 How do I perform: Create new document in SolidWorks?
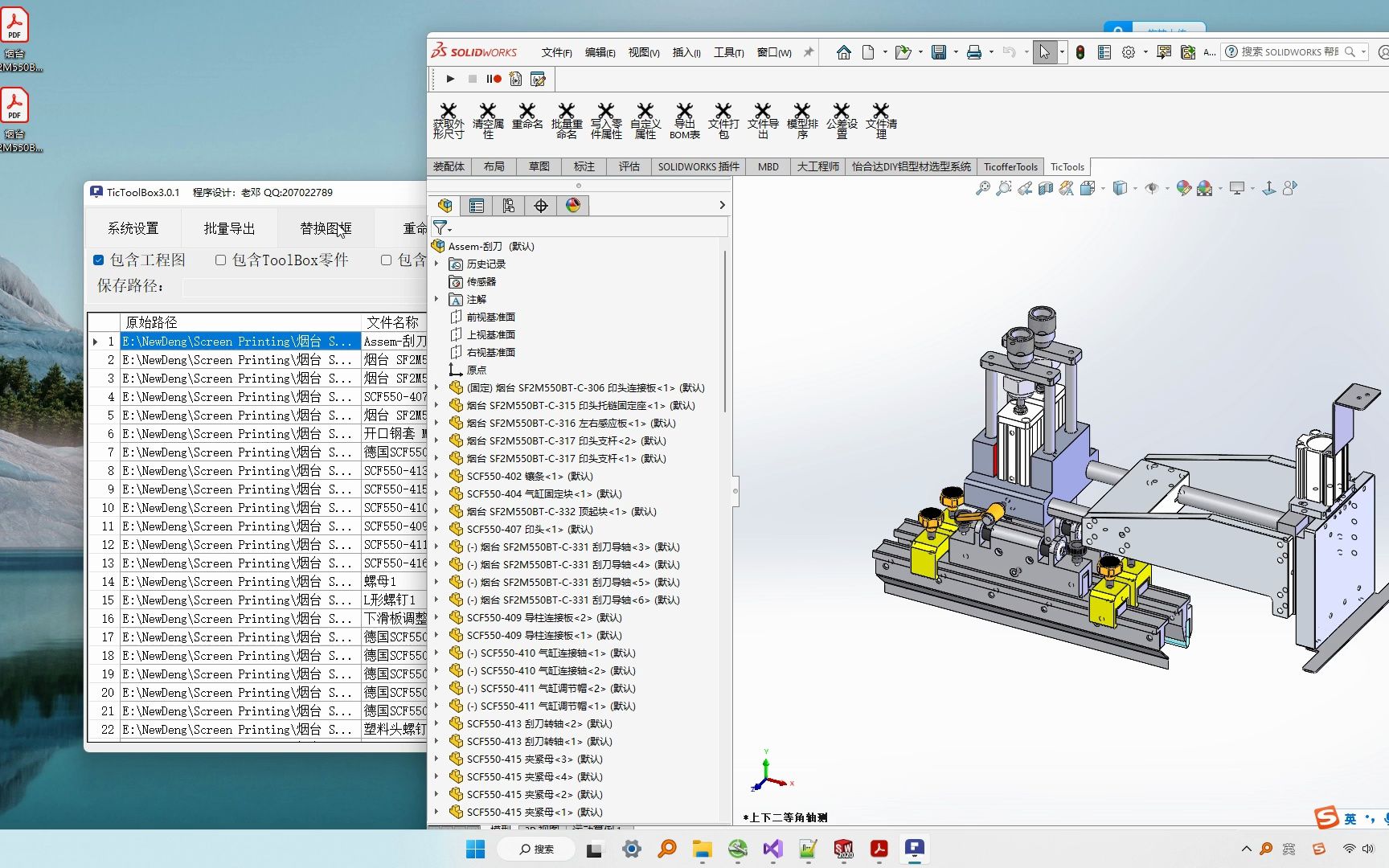[x=868, y=52]
